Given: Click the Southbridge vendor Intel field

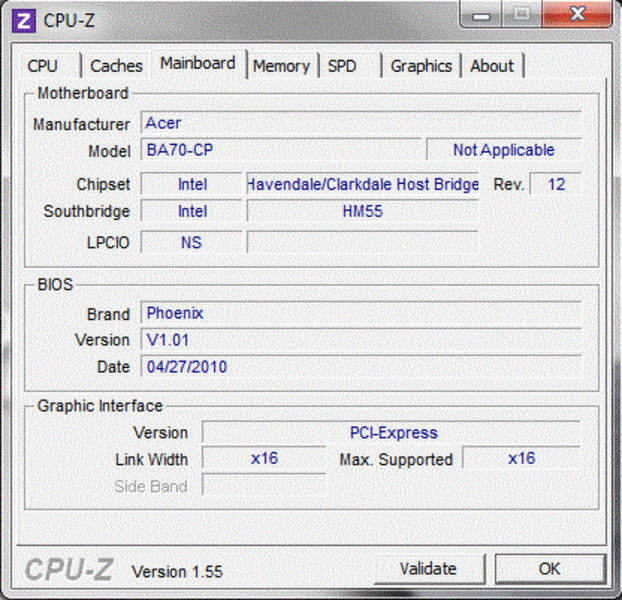Looking at the screenshot, I should click(192, 211).
